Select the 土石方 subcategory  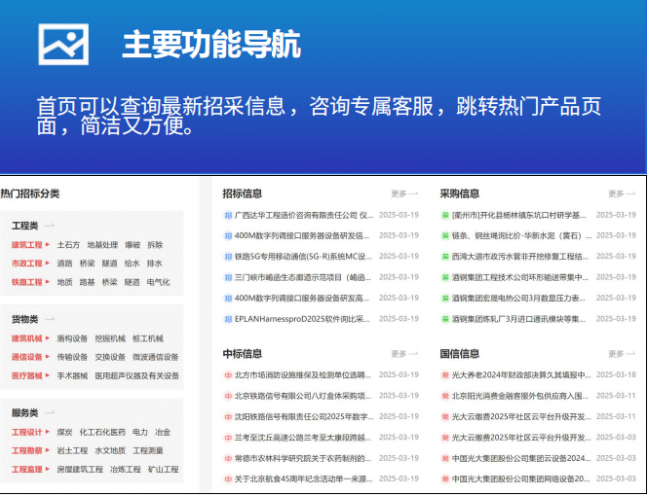tap(68, 245)
